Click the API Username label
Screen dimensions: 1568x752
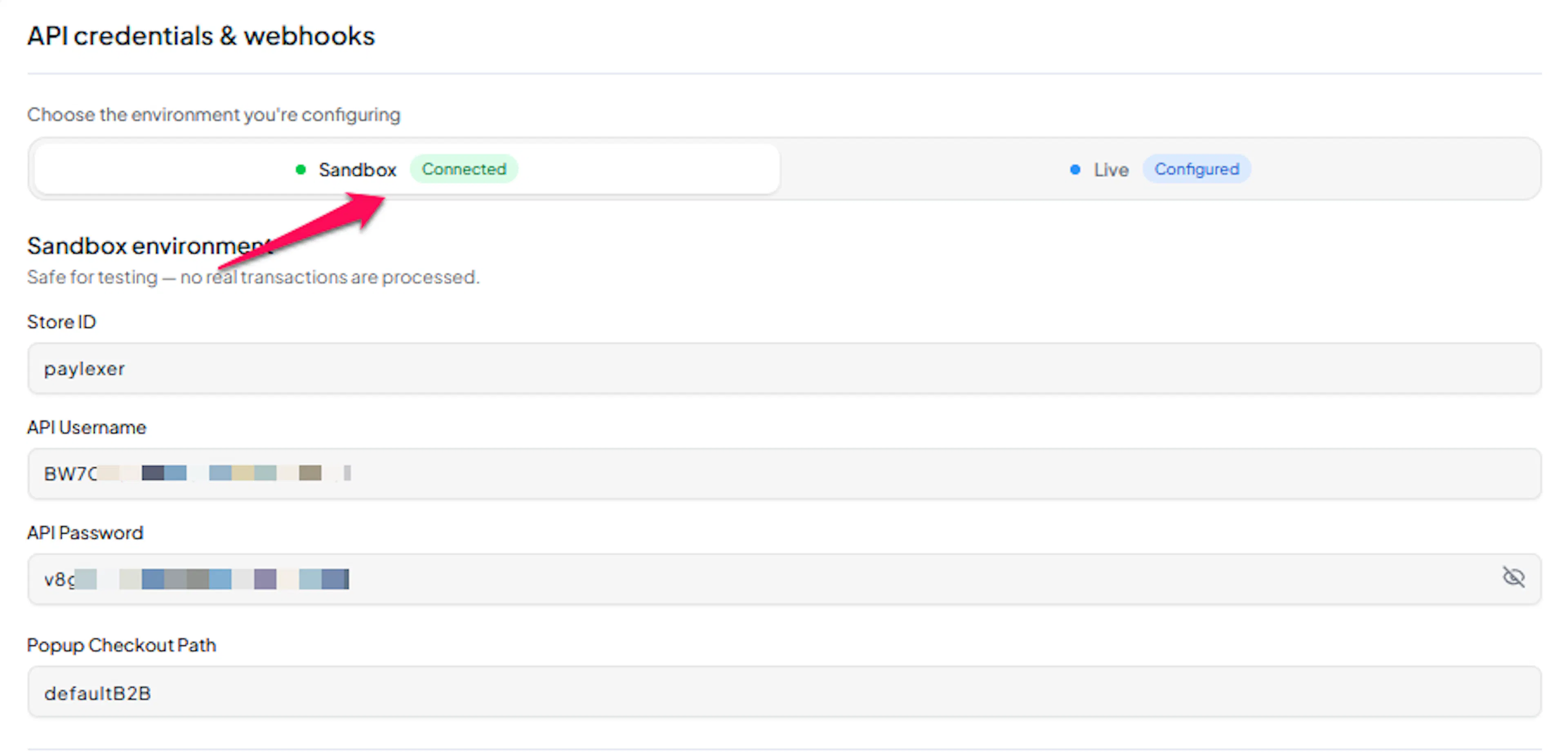87,428
